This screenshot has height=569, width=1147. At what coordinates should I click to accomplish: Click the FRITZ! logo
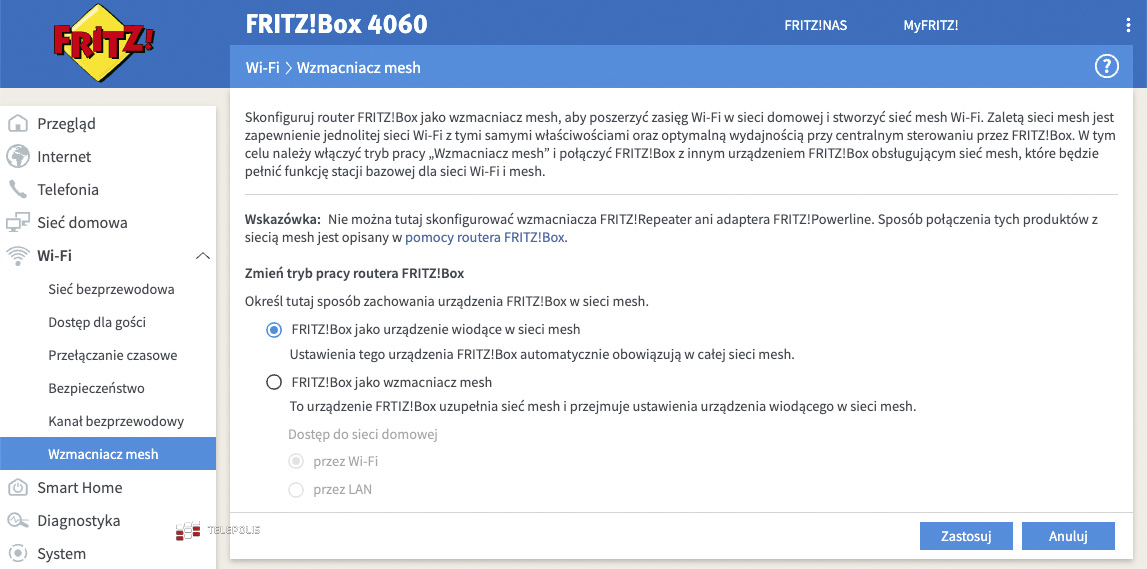pyautogui.click(x=104, y=44)
